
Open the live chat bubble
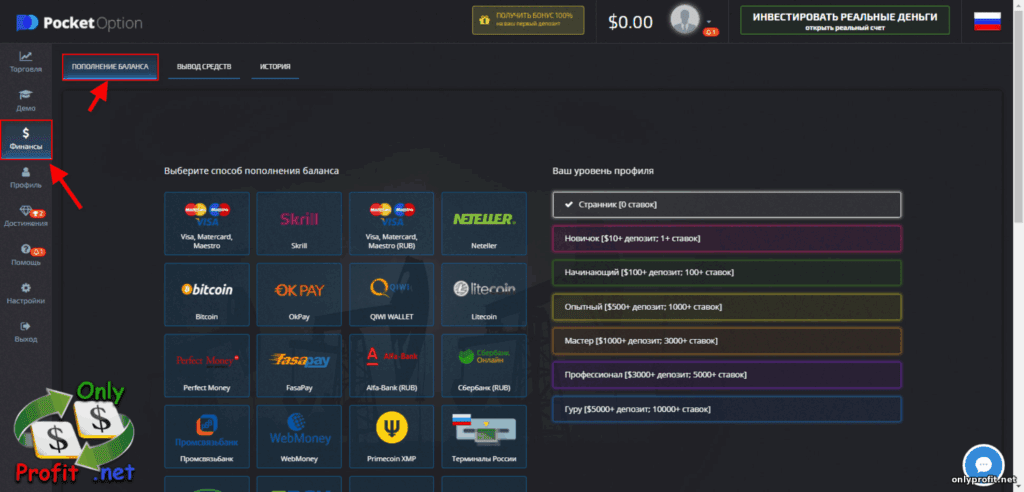coord(982,465)
